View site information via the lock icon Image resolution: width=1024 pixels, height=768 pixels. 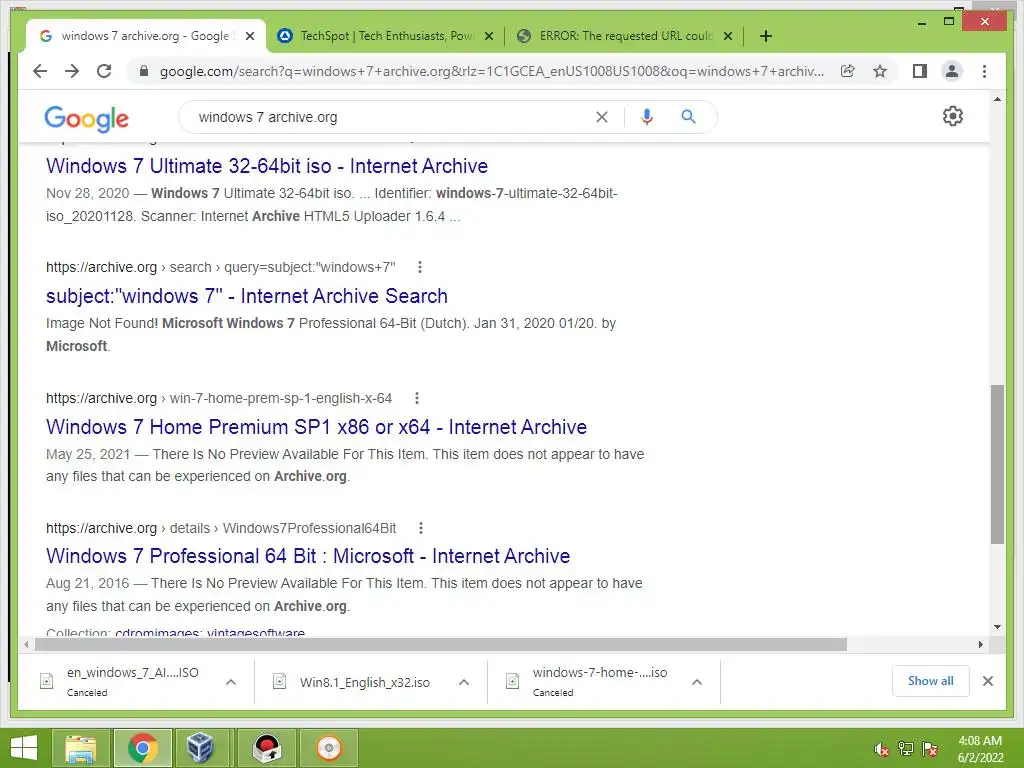click(144, 71)
